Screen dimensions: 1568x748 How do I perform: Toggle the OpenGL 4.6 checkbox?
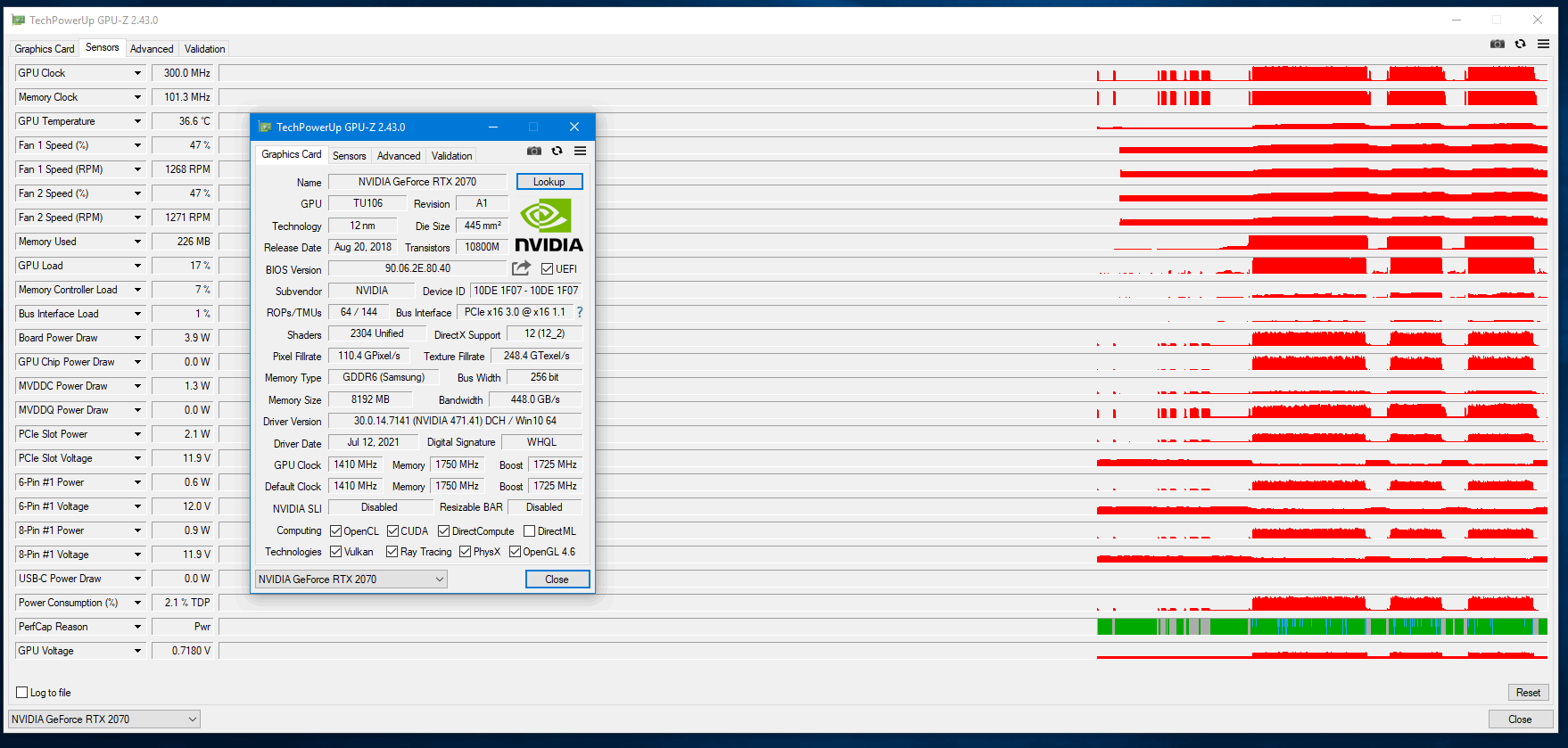[x=515, y=552]
